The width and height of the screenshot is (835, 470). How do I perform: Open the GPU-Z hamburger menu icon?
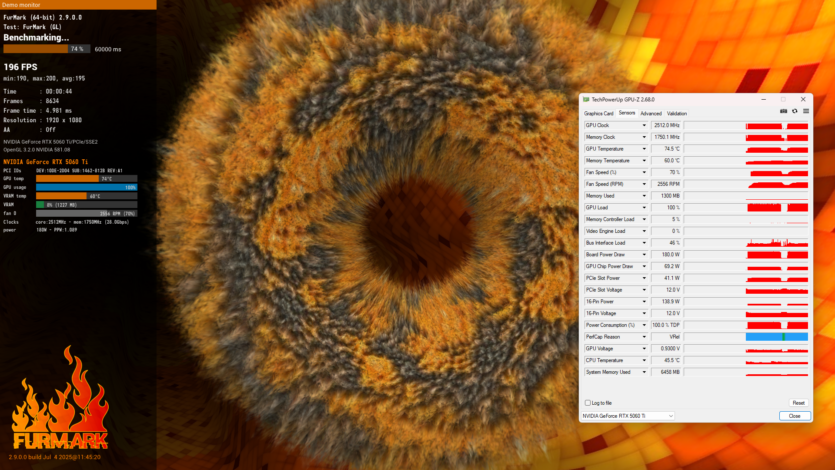[x=806, y=111]
